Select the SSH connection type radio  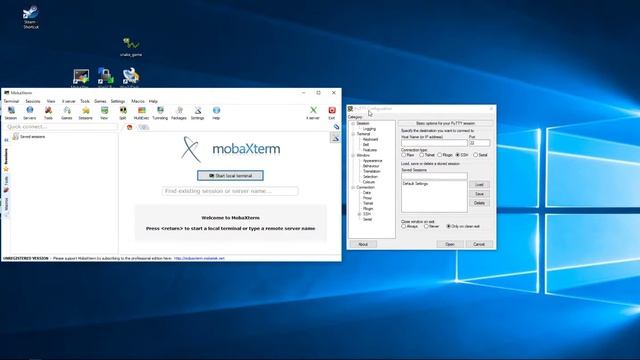[458, 155]
